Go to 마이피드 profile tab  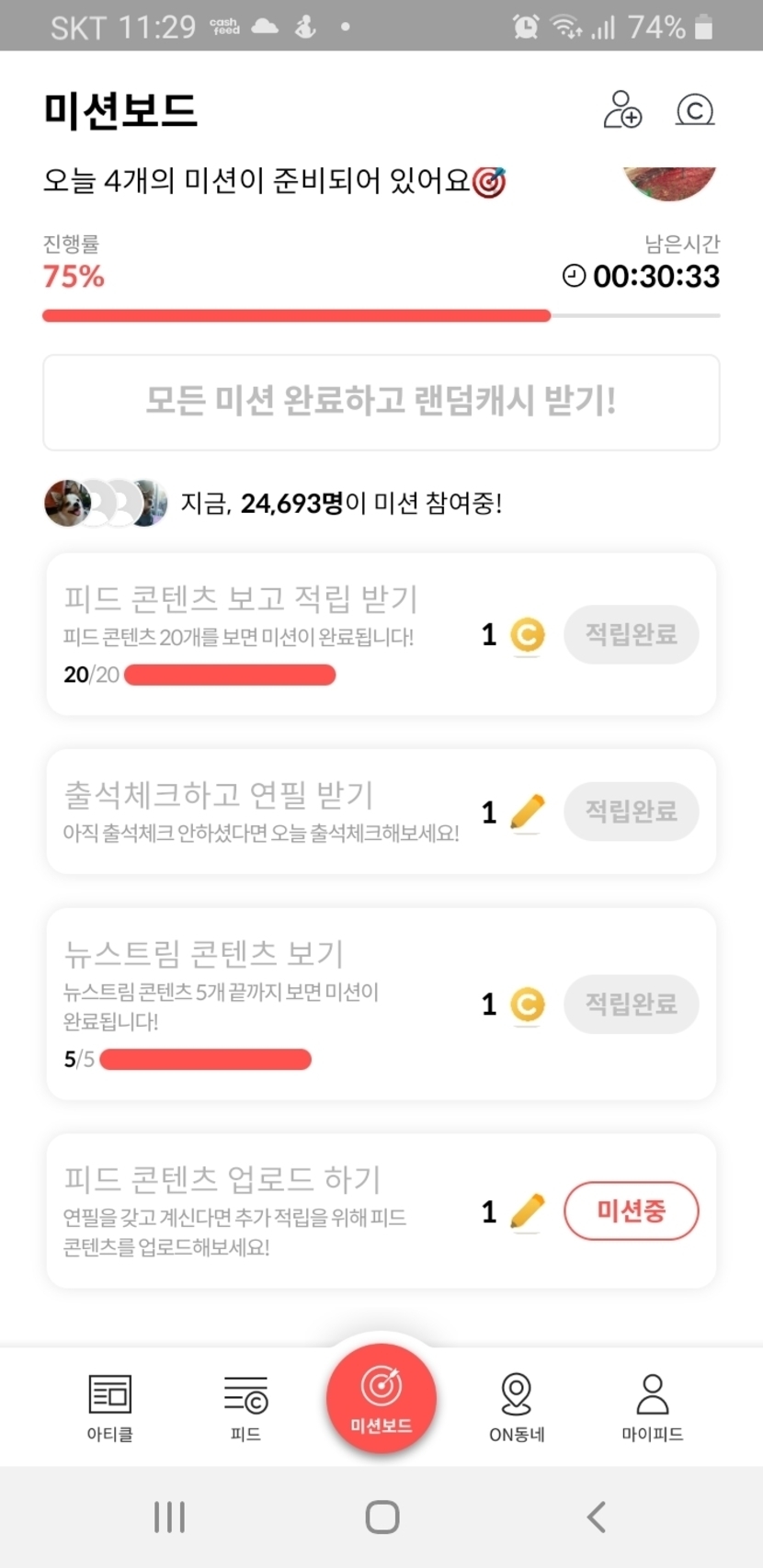652,1406
